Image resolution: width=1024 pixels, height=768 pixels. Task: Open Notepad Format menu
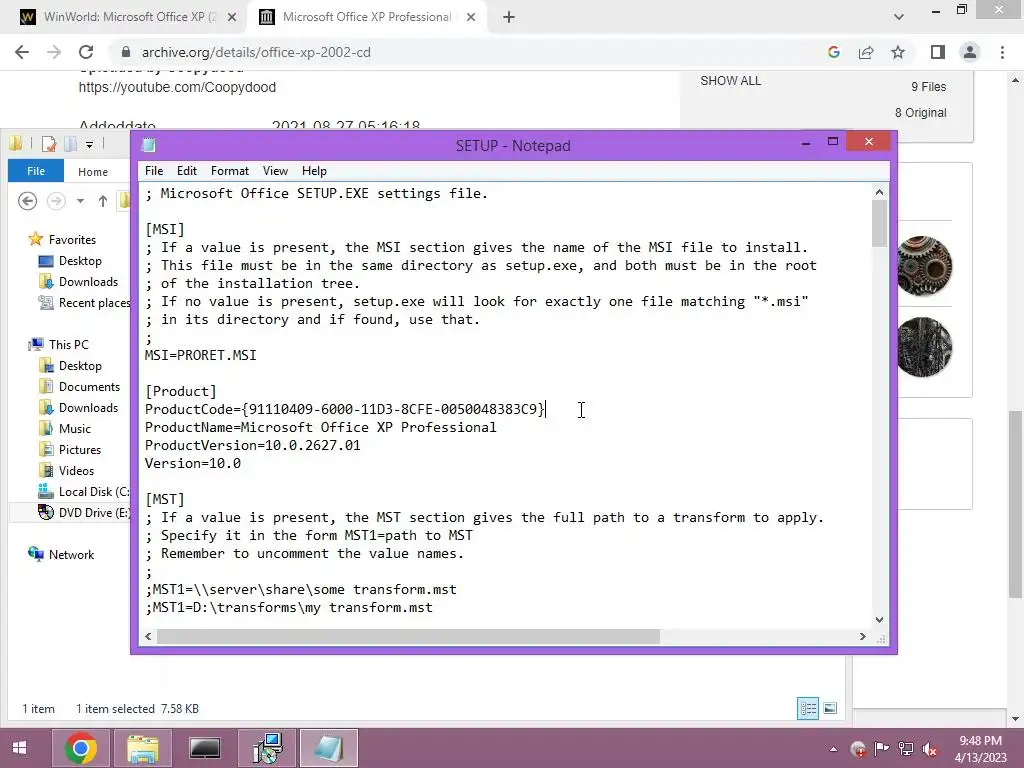(230, 171)
